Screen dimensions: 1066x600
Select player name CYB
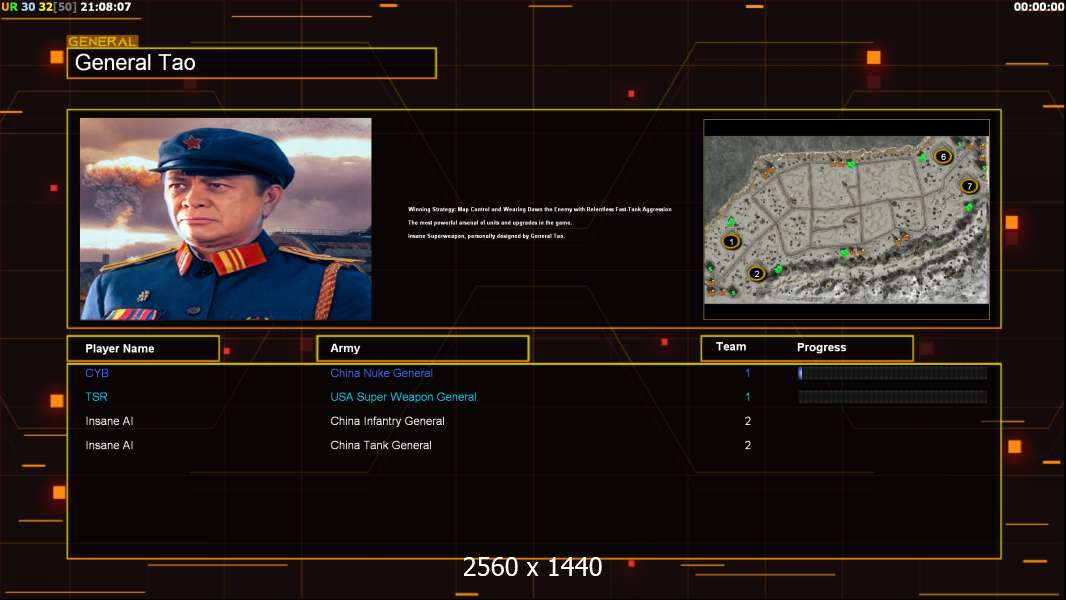pos(97,373)
